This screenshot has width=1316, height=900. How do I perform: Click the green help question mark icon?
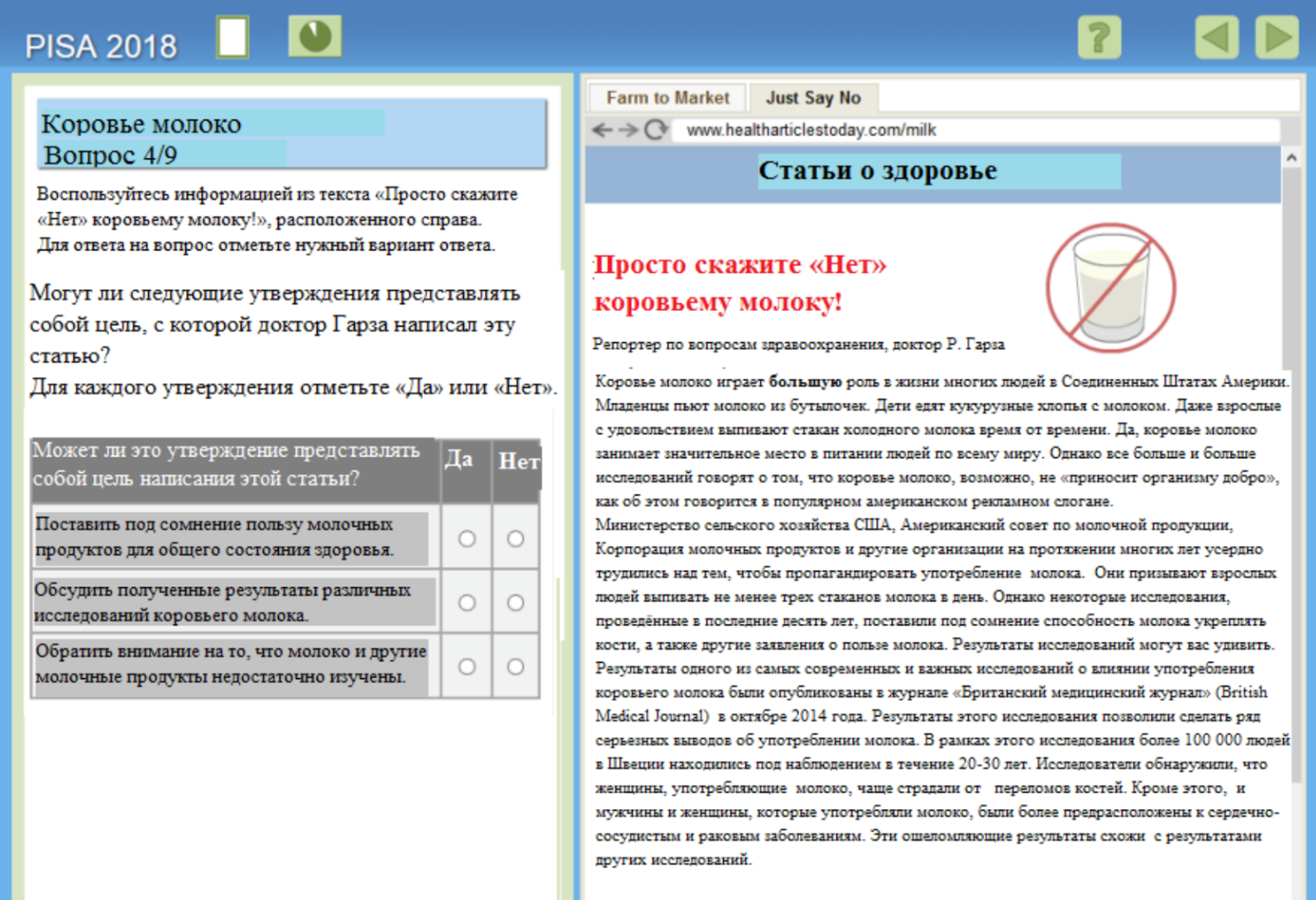coord(1099,38)
